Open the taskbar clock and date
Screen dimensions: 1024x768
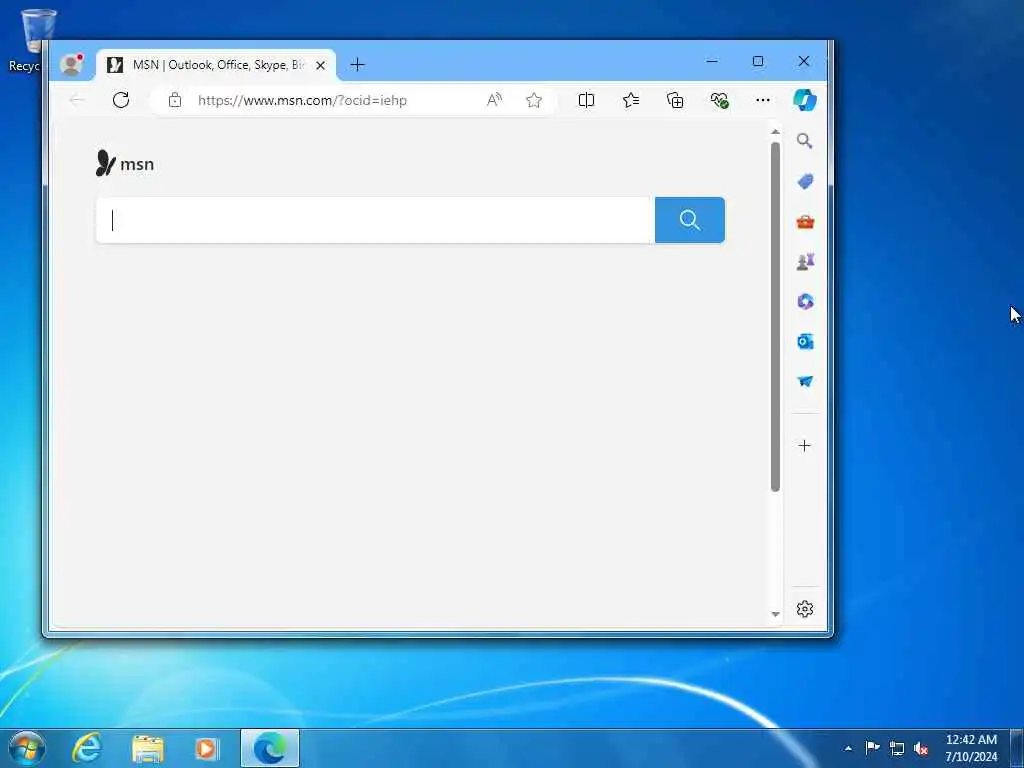click(x=971, y=748)
